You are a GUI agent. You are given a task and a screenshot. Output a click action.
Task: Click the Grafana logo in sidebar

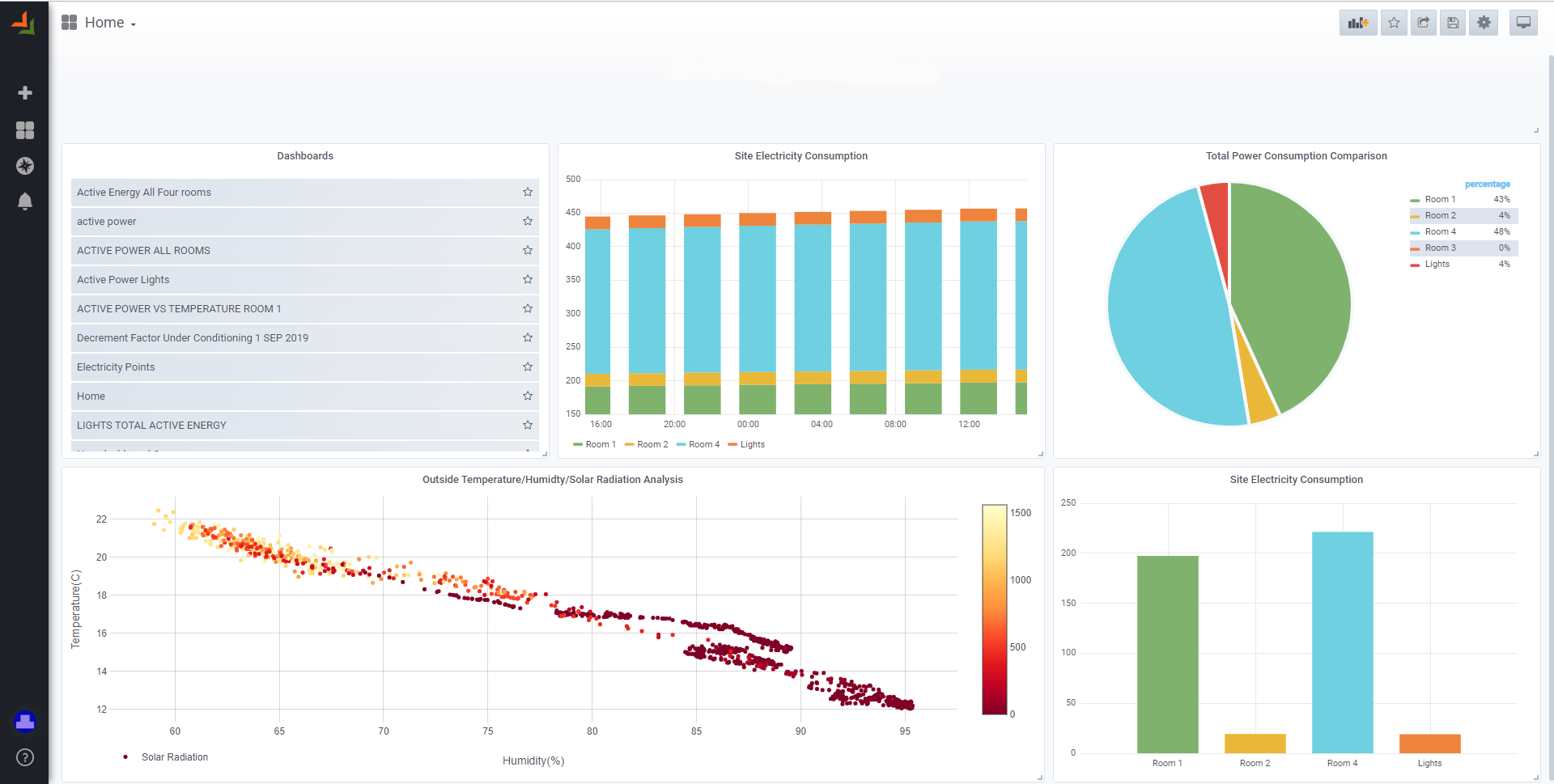pos(23,23)
